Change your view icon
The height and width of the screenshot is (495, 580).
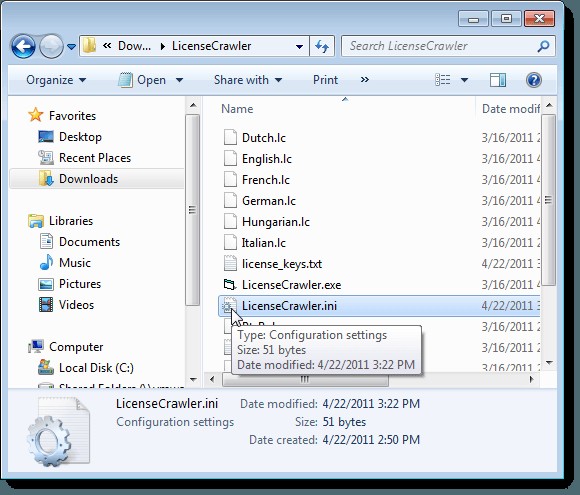(x=443, y=80)
